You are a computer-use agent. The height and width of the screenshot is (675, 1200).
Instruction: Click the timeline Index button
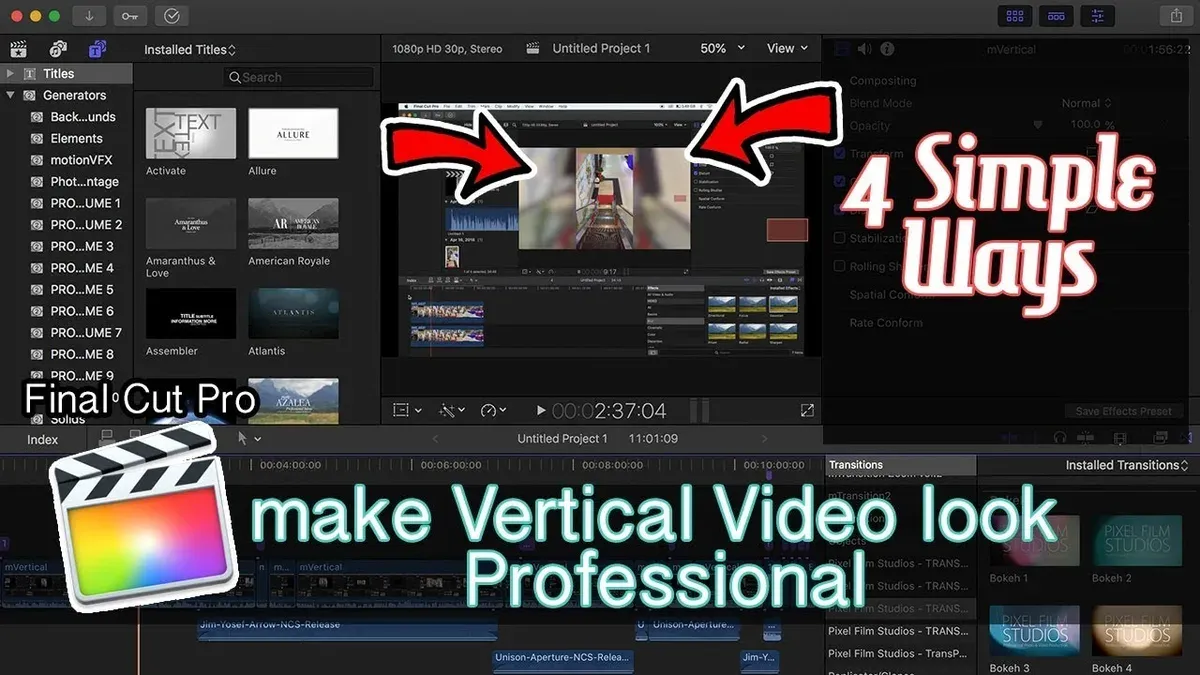point(42,439)
